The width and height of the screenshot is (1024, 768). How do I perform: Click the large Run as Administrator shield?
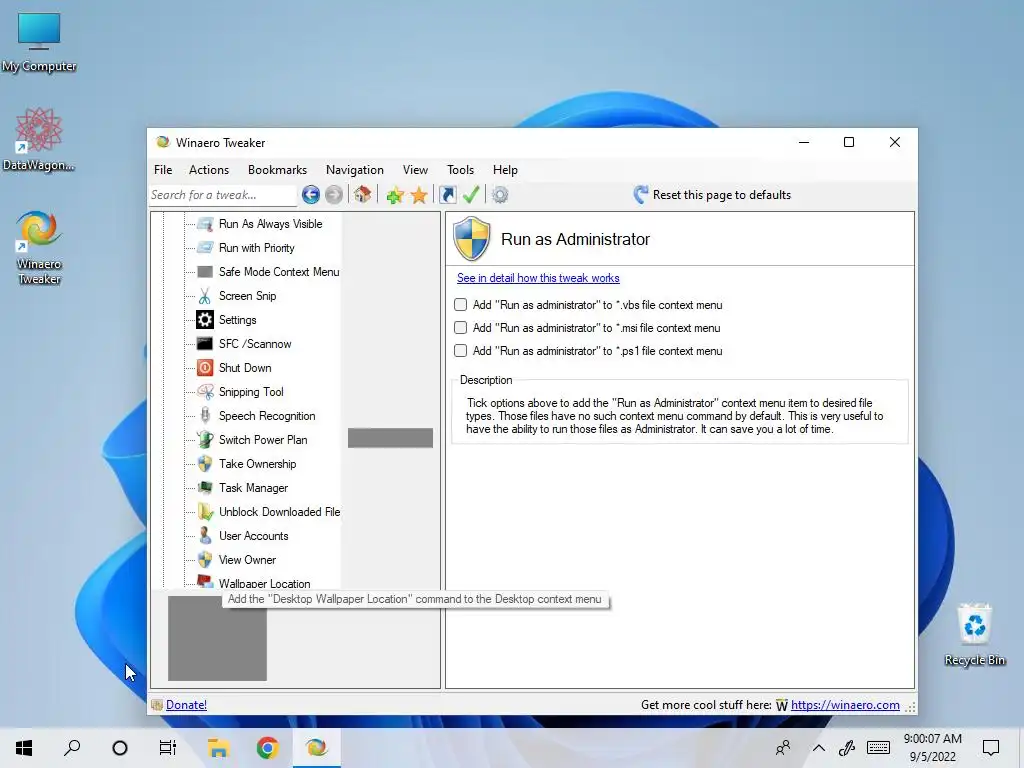(x=472, y=239)
